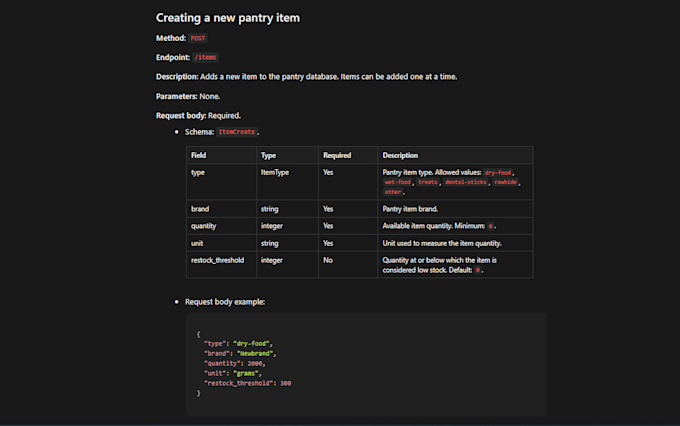Click the 'dry-food' allowed value tag

point(498,173)
